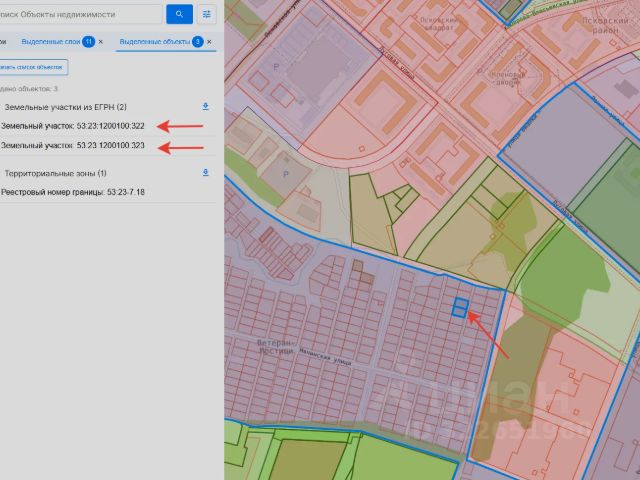Click the upper parking P icon on map
Screen dimensions: 640x480
coord(276,67)
